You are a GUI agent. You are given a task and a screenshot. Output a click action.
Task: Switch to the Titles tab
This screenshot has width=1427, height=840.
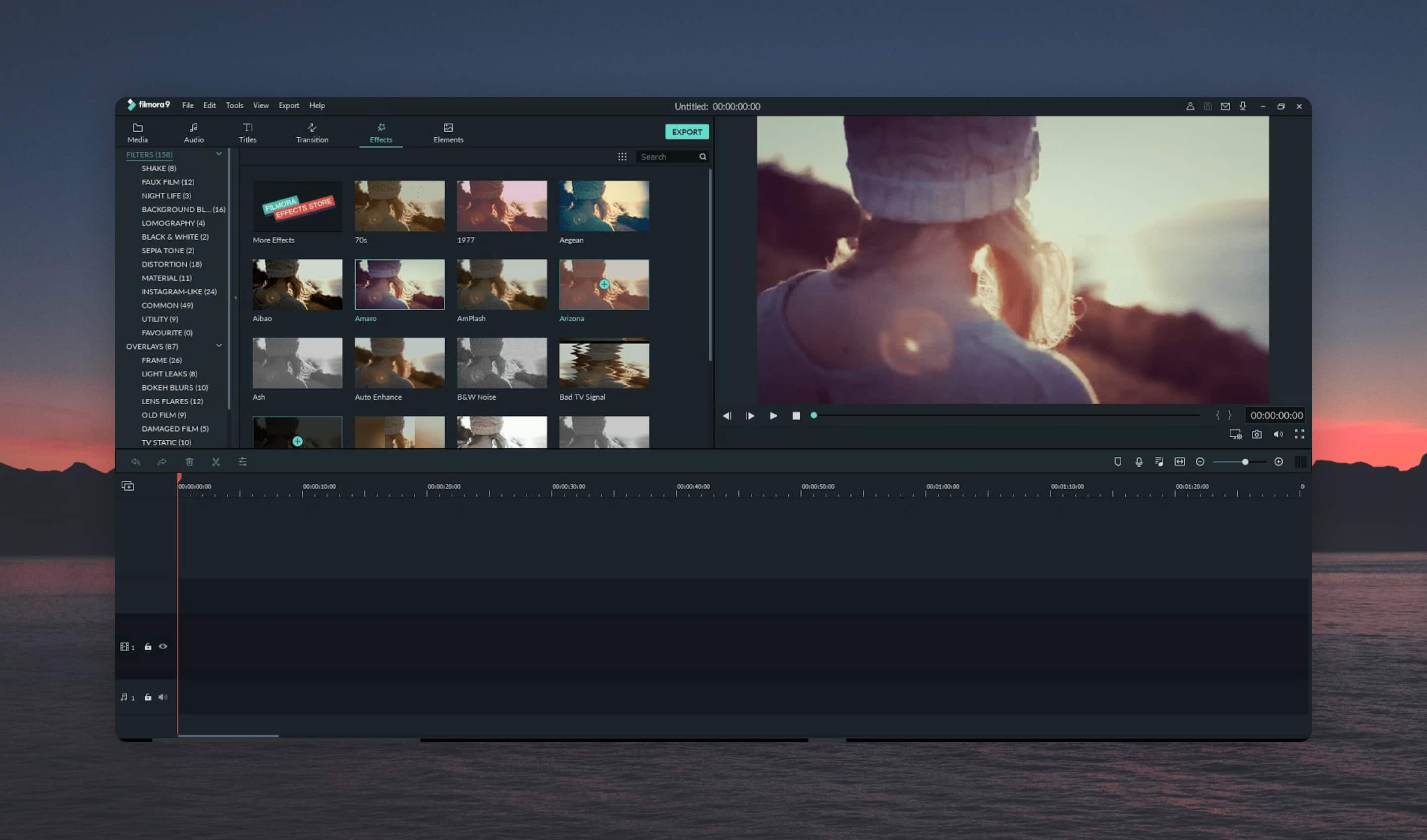click(247, 134)
